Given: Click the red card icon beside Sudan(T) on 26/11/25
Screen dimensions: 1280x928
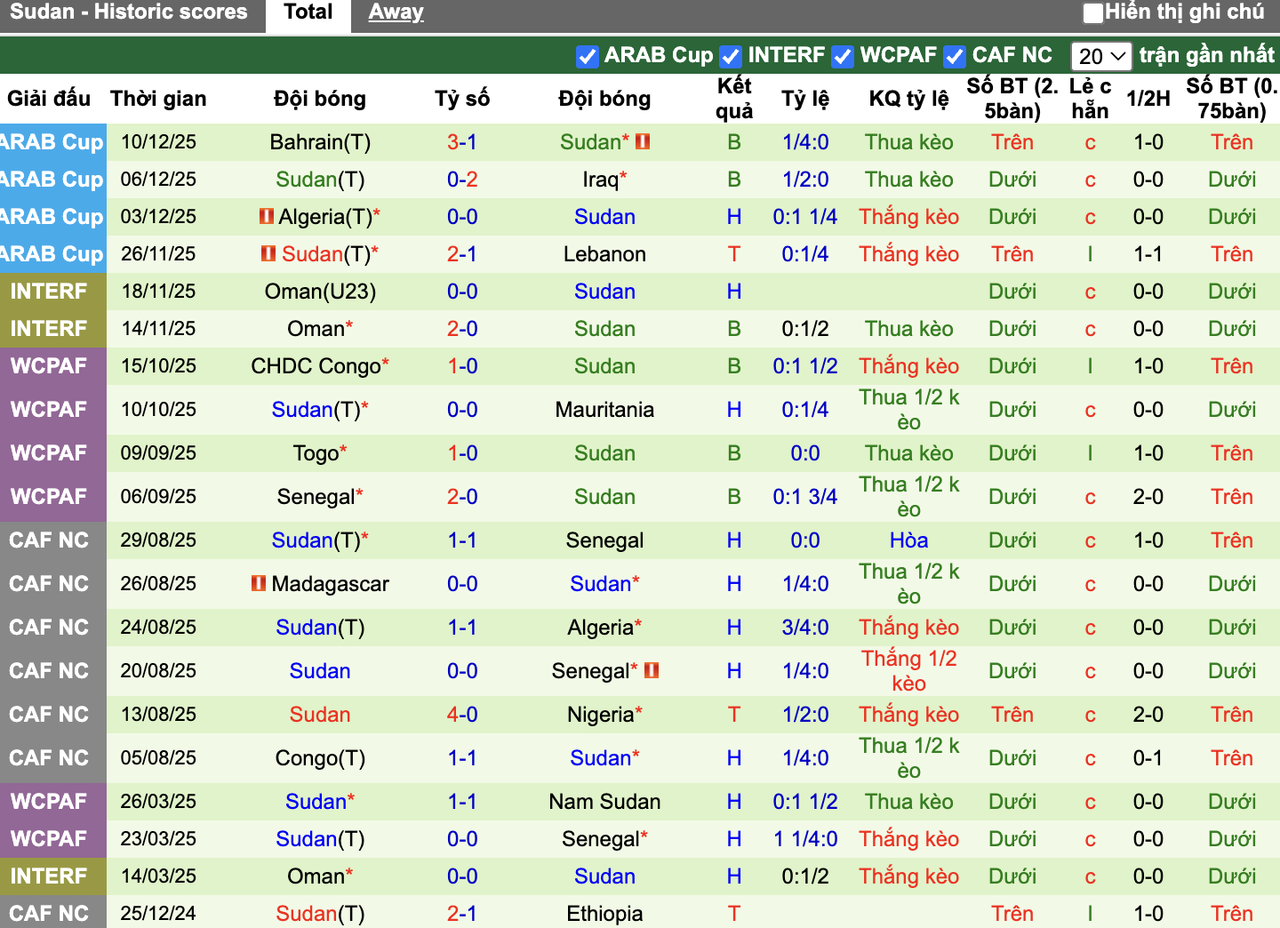Looking at the screenshot, I should coord(268,254).
